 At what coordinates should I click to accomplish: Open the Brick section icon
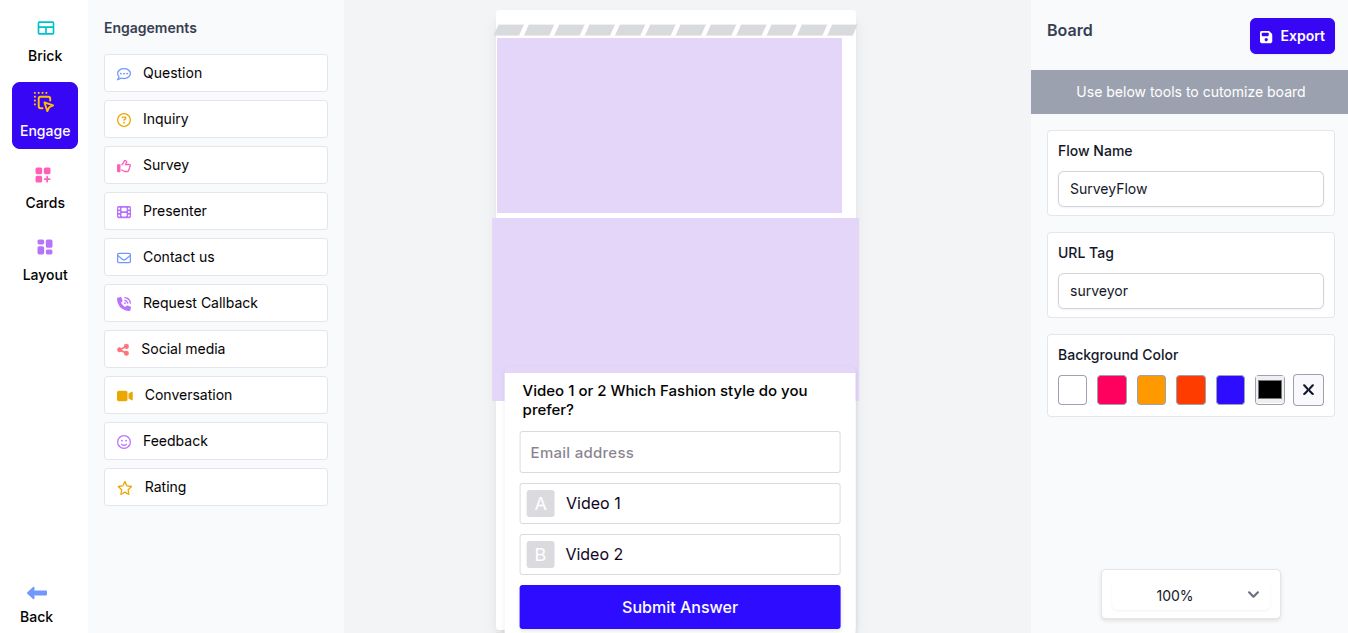(x=45, y=28)
